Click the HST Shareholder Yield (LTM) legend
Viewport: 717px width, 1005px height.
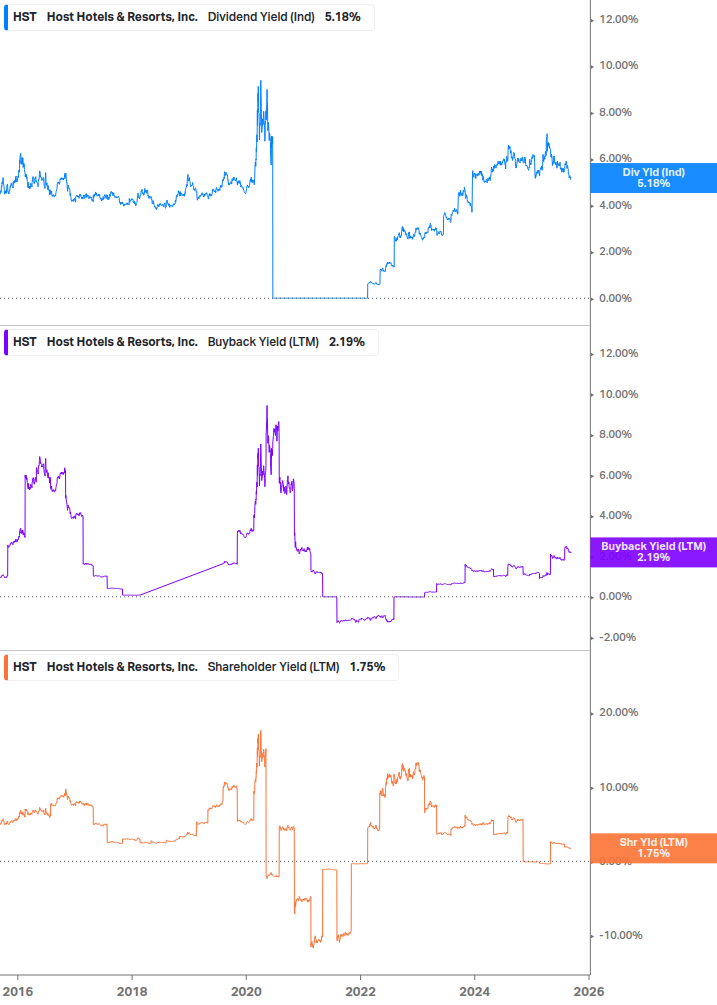[201, 667]
